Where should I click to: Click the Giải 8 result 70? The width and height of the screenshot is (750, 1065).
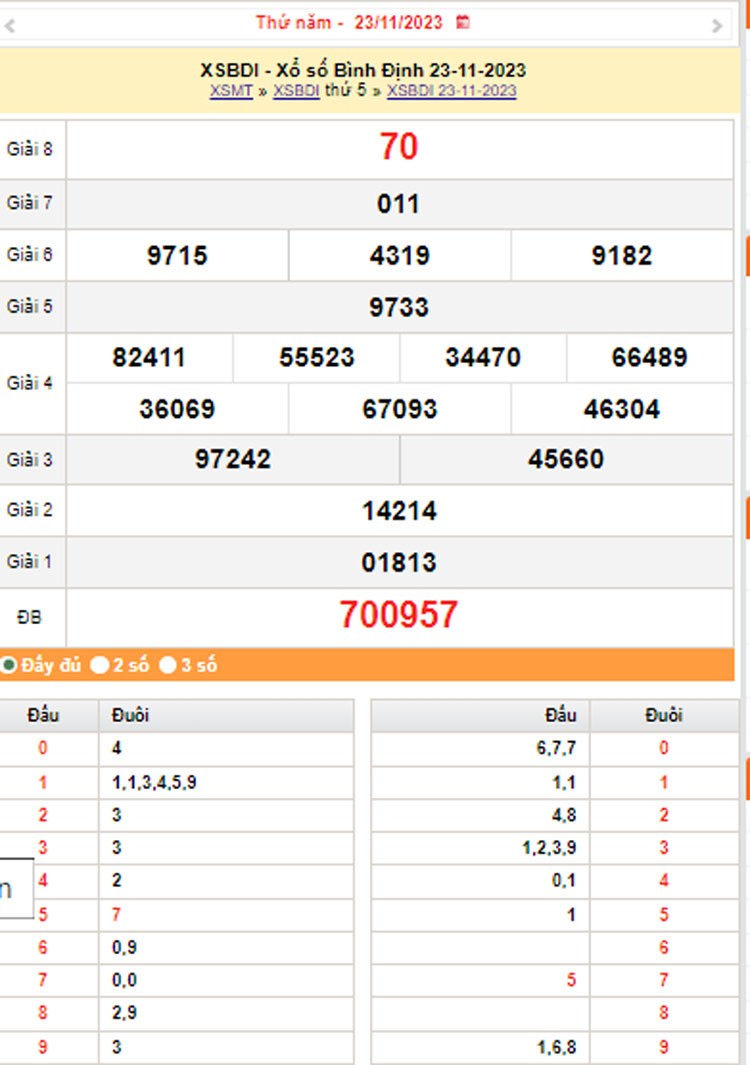point(398,147)
